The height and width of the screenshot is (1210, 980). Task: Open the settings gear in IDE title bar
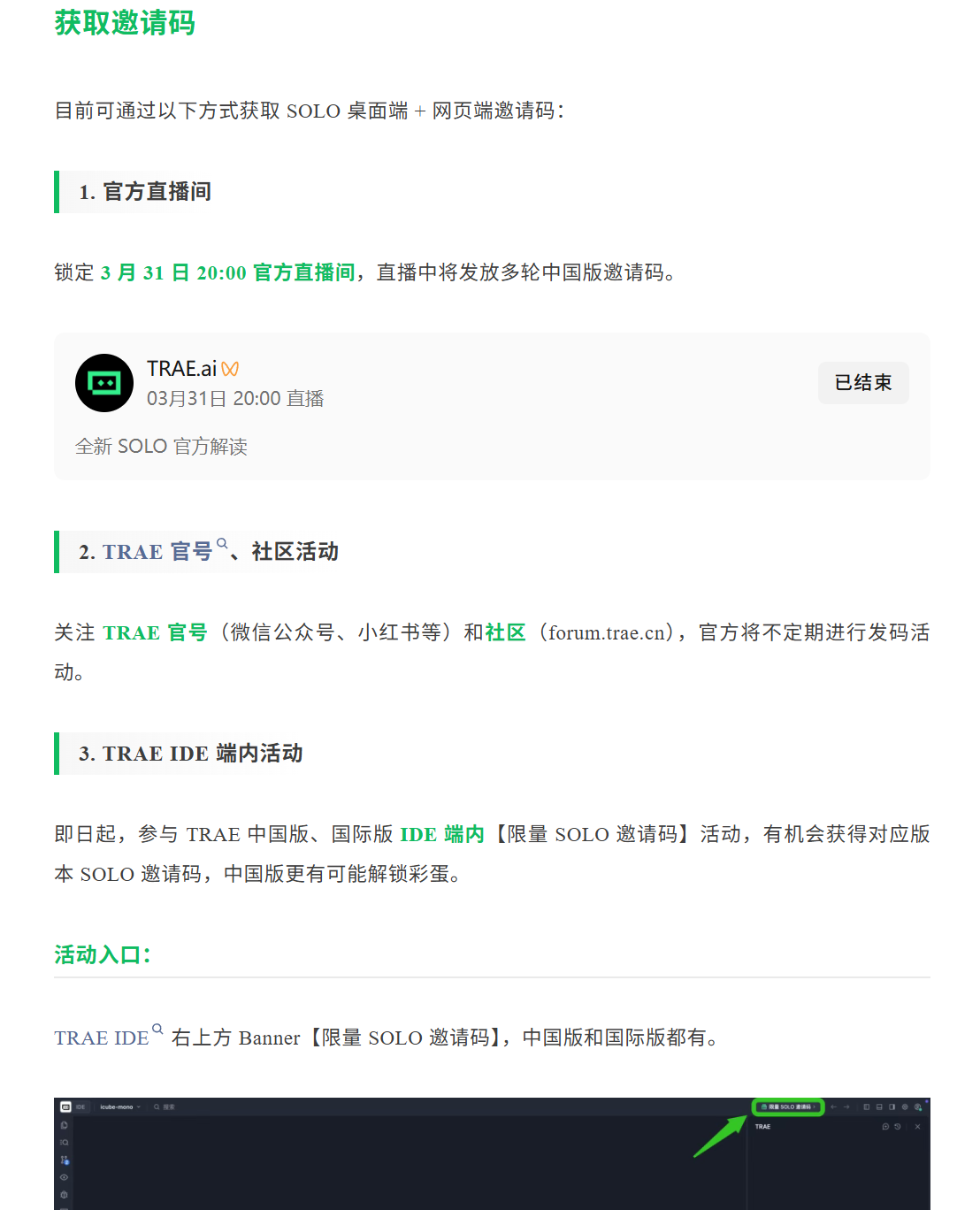point(905,1107)
